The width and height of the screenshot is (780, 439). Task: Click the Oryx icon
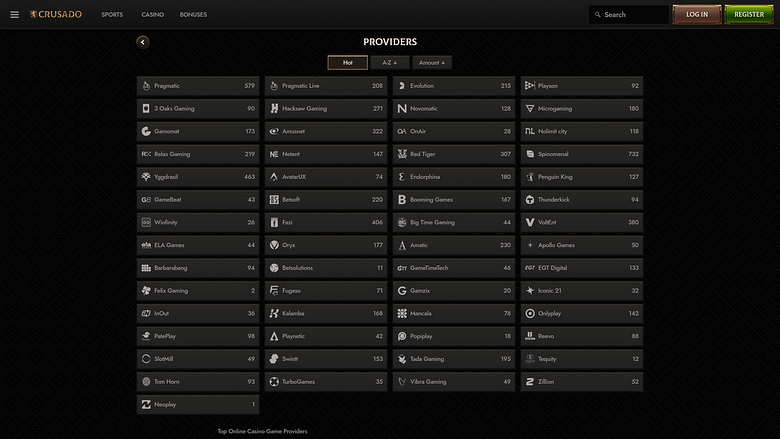tap(274, 245)
